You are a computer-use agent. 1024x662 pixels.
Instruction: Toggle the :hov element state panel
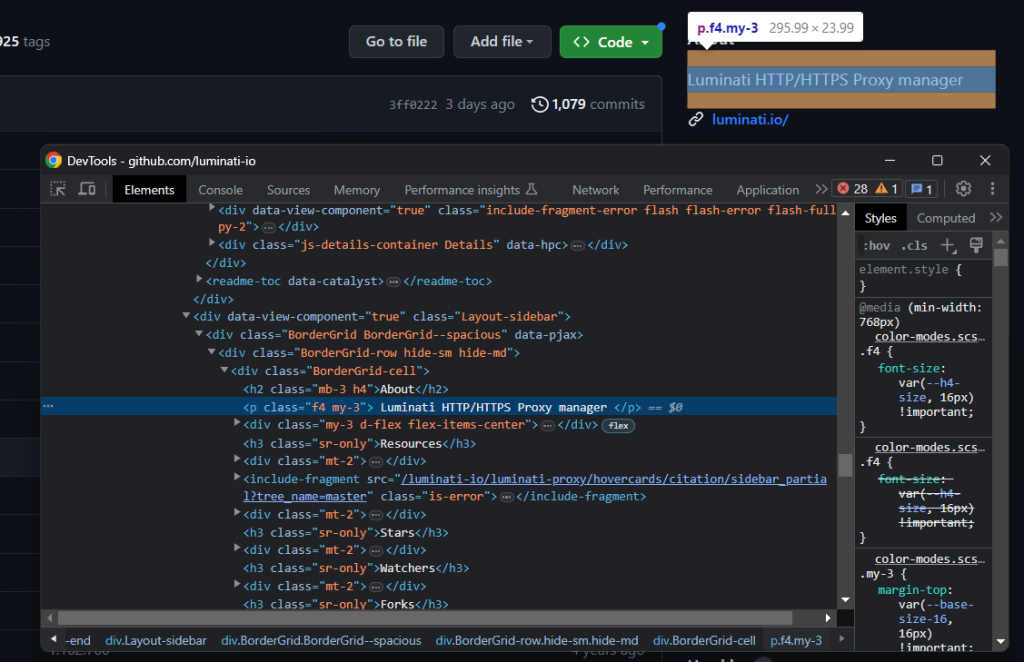pyautogui.click(x=877, y=246)
